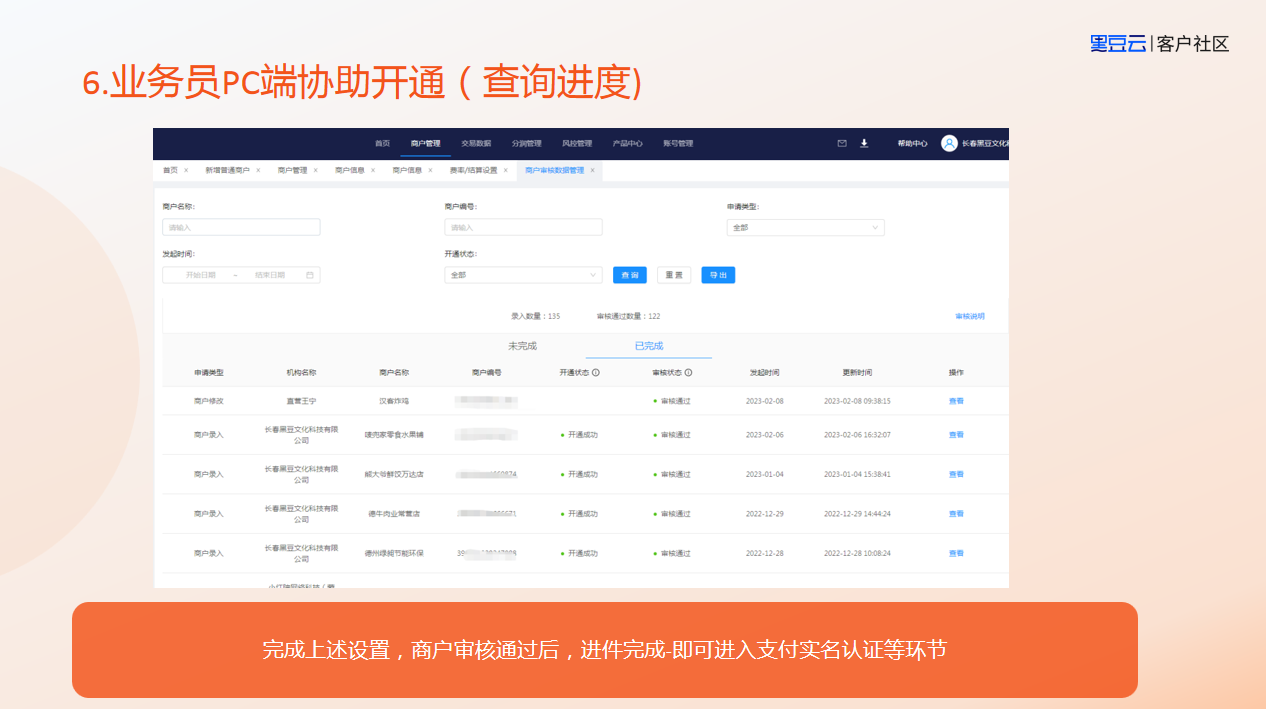This screenshot has width=1266, height=709.
Task: Open the 开通状态 dropdown
Action: [x=523, y=274]
